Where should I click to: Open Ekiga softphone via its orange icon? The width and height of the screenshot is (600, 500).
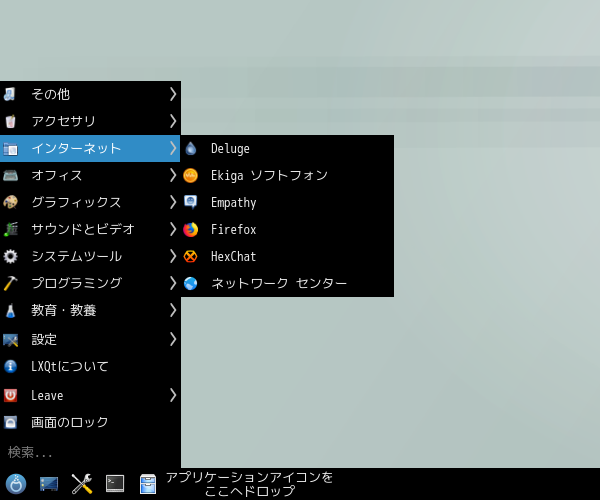click(x=191, y=175)
